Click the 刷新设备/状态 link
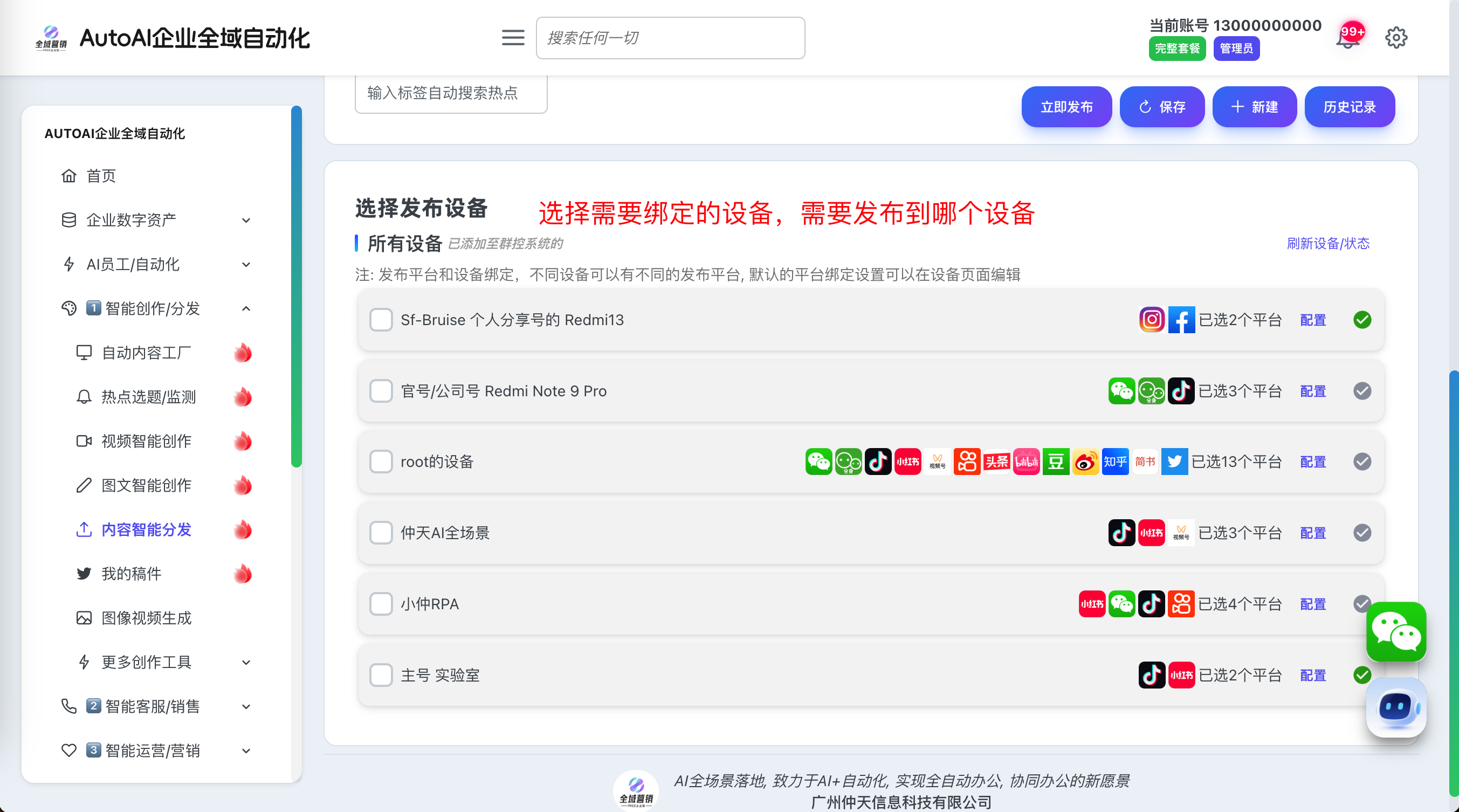This screenshot has width=1459, height=812. click(x=1327, y=244)
